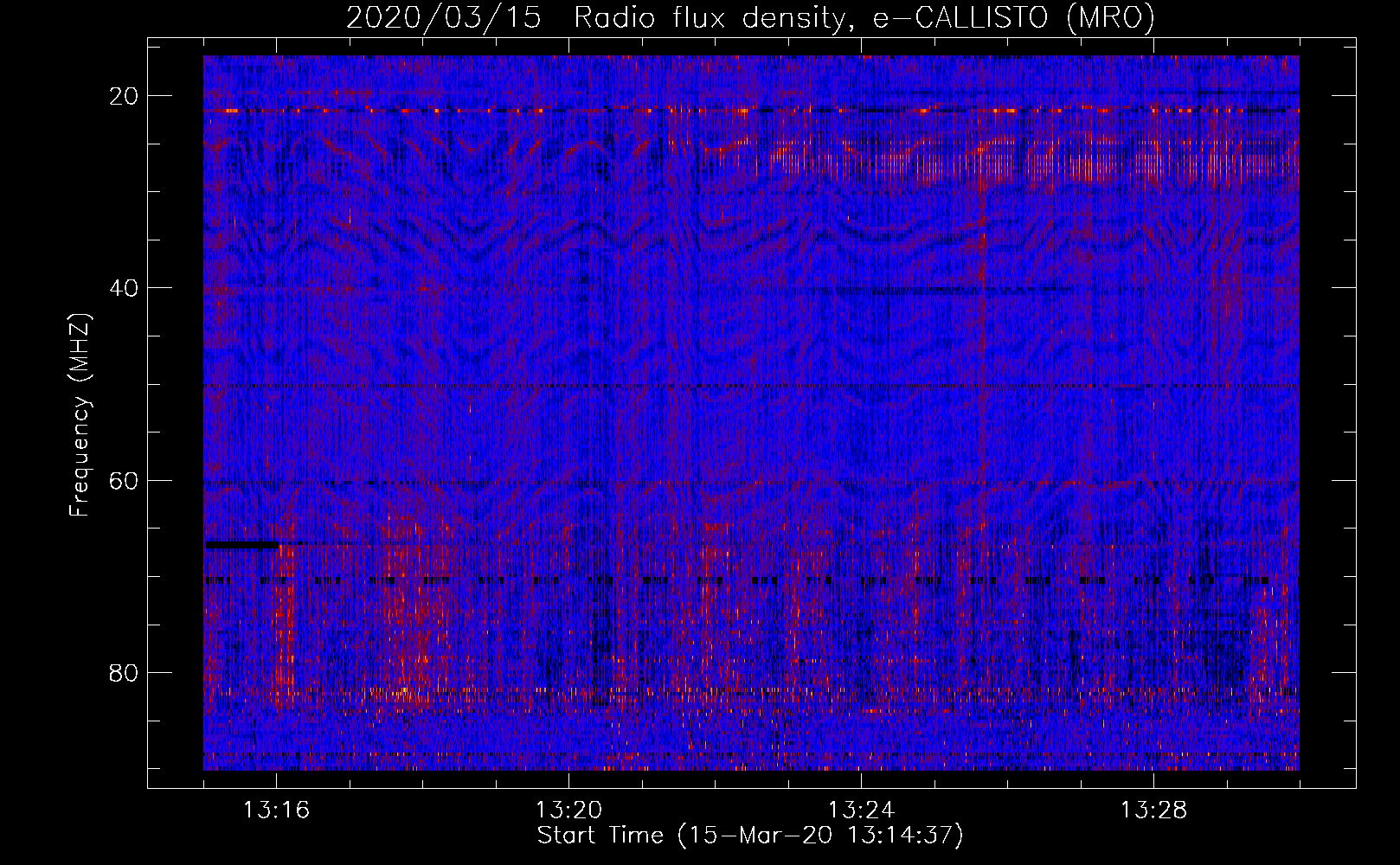
Task: Click the '13:24' time tick label
Action: 861,811
